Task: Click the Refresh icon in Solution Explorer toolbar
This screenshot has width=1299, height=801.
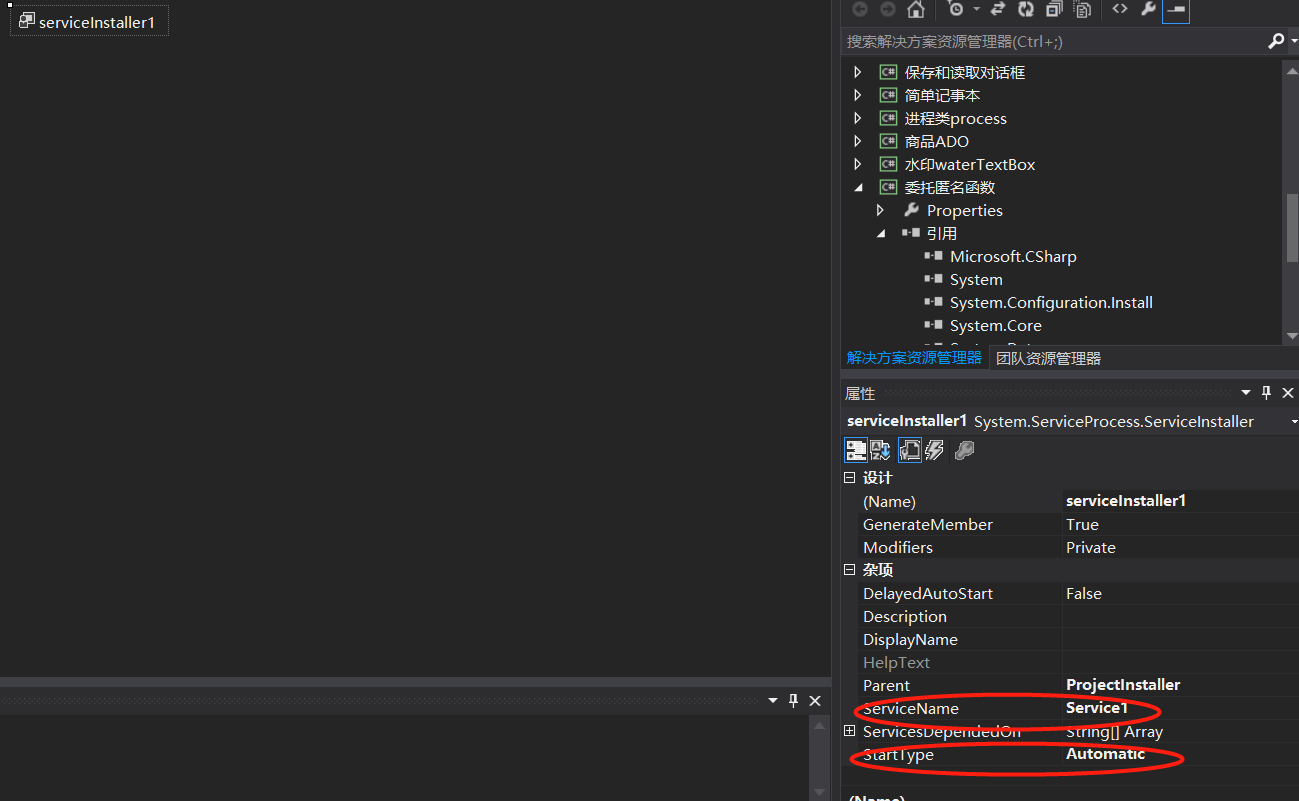Action: click(1025, 11)
